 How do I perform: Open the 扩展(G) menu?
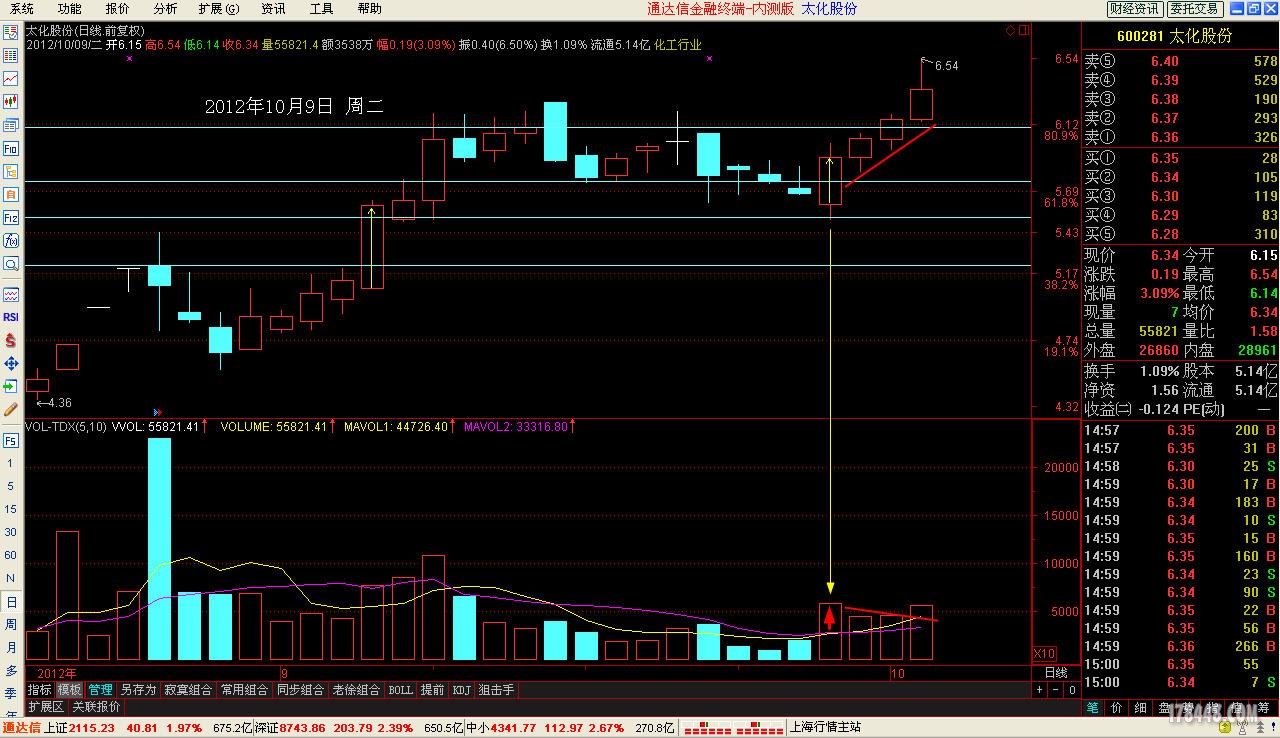(x=219, y=9)
